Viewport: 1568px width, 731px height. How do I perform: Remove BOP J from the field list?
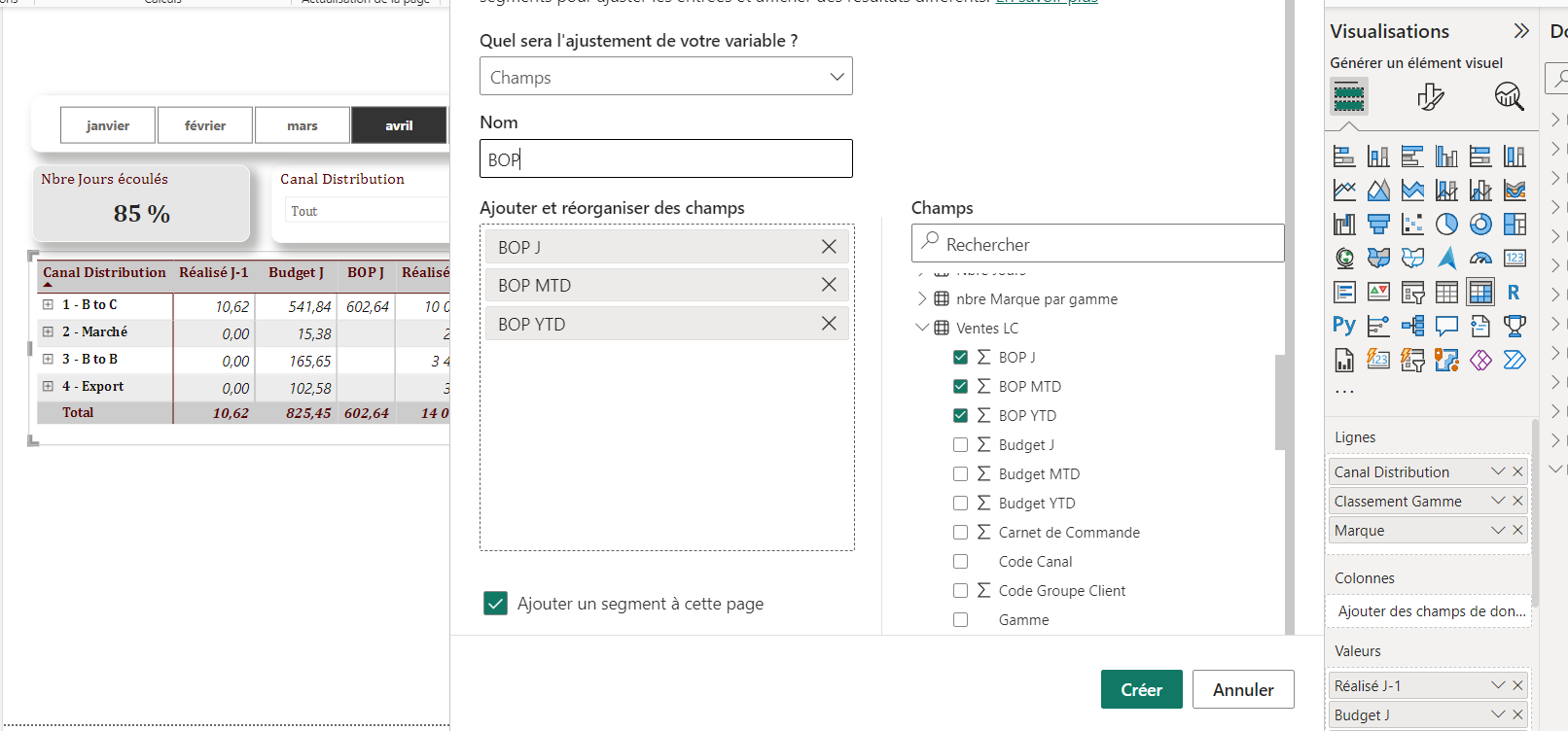point(829,247)
